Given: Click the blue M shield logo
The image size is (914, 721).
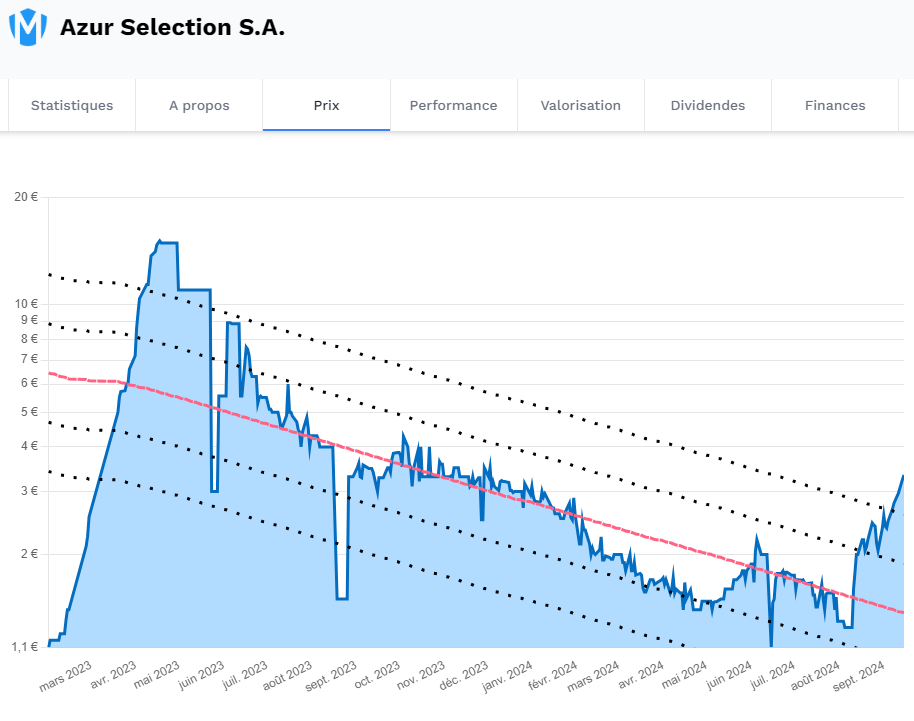Looking at the screenshot, I should (27, 27).
